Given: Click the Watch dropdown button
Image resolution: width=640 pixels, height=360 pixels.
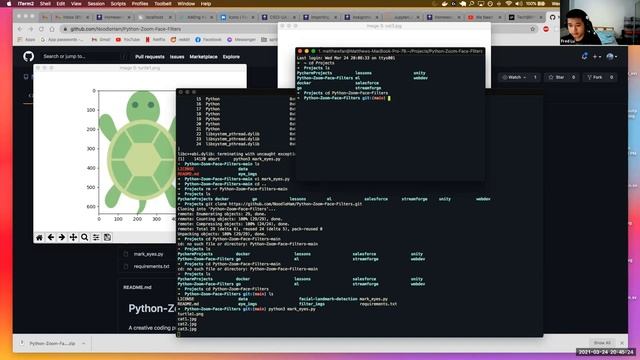Looking at the screenshot, I should [519, 77].
